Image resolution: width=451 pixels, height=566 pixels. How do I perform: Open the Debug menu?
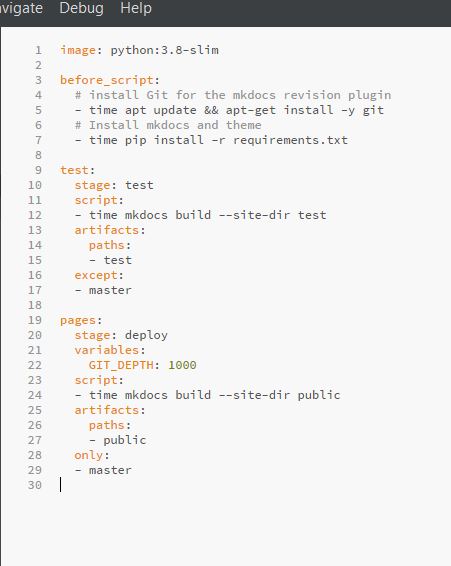pos(81,8)
